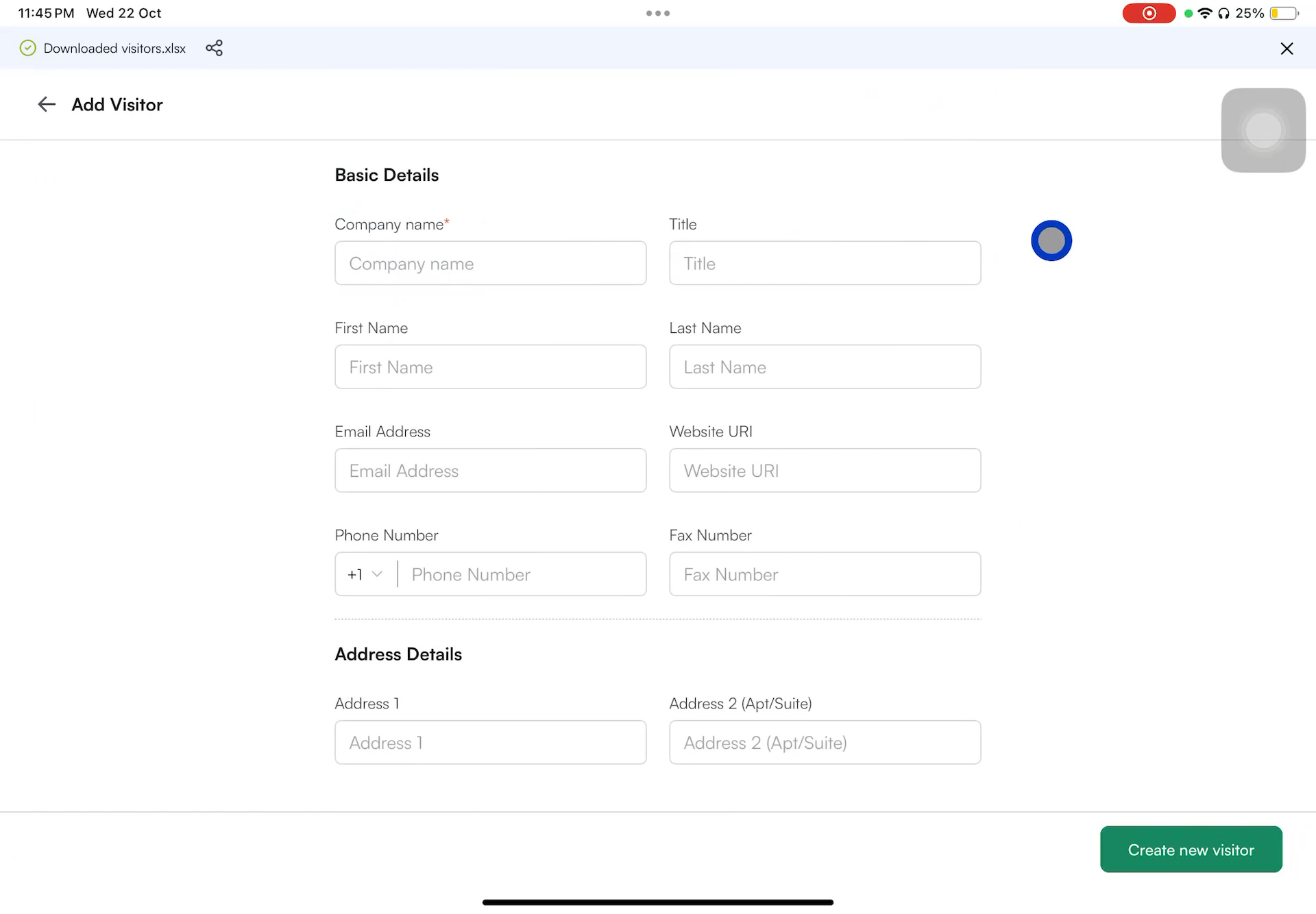Click the Fax Number input field
Image resolution: width=1316 pixels, height=914 pixels.
825,574
